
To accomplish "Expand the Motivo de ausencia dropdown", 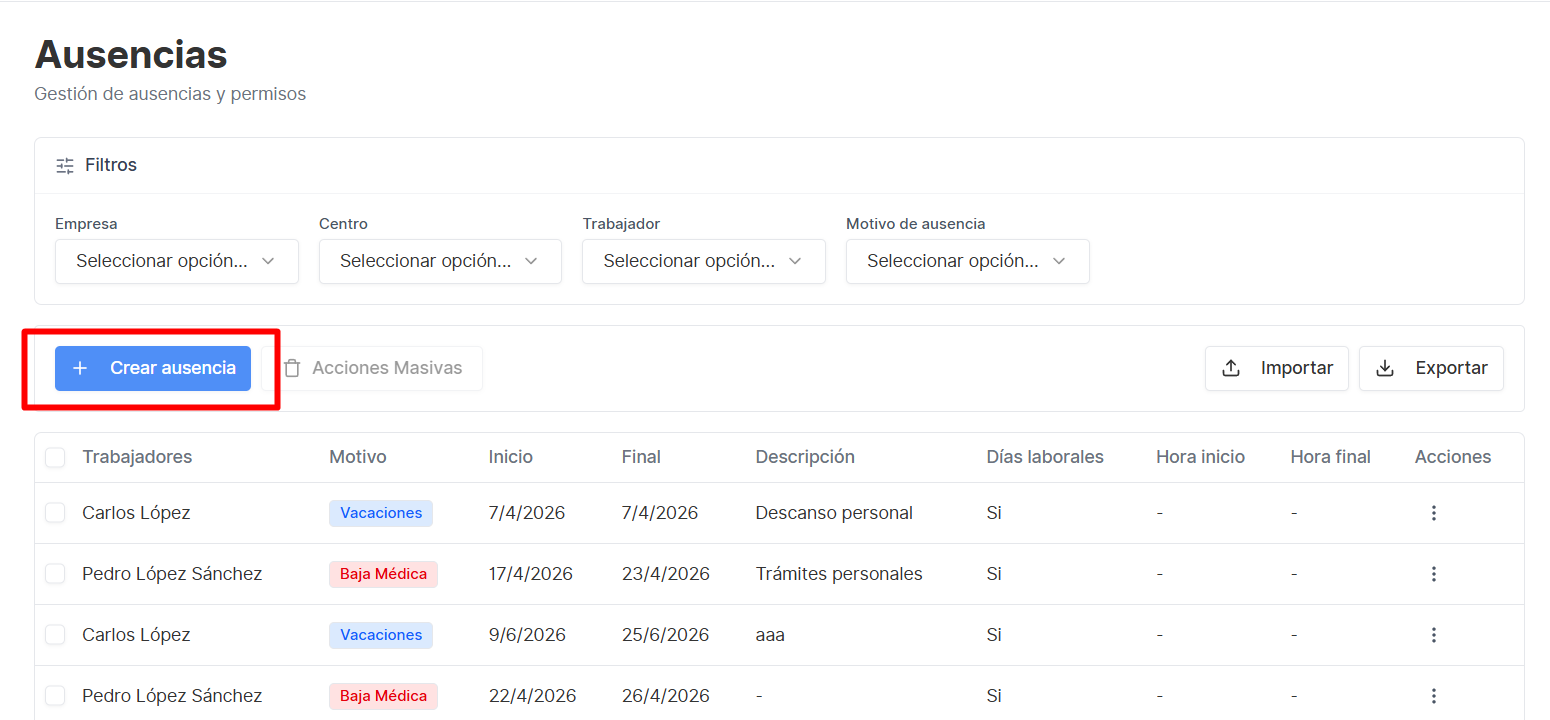I will pyautogui.click(x=968, y=261).
